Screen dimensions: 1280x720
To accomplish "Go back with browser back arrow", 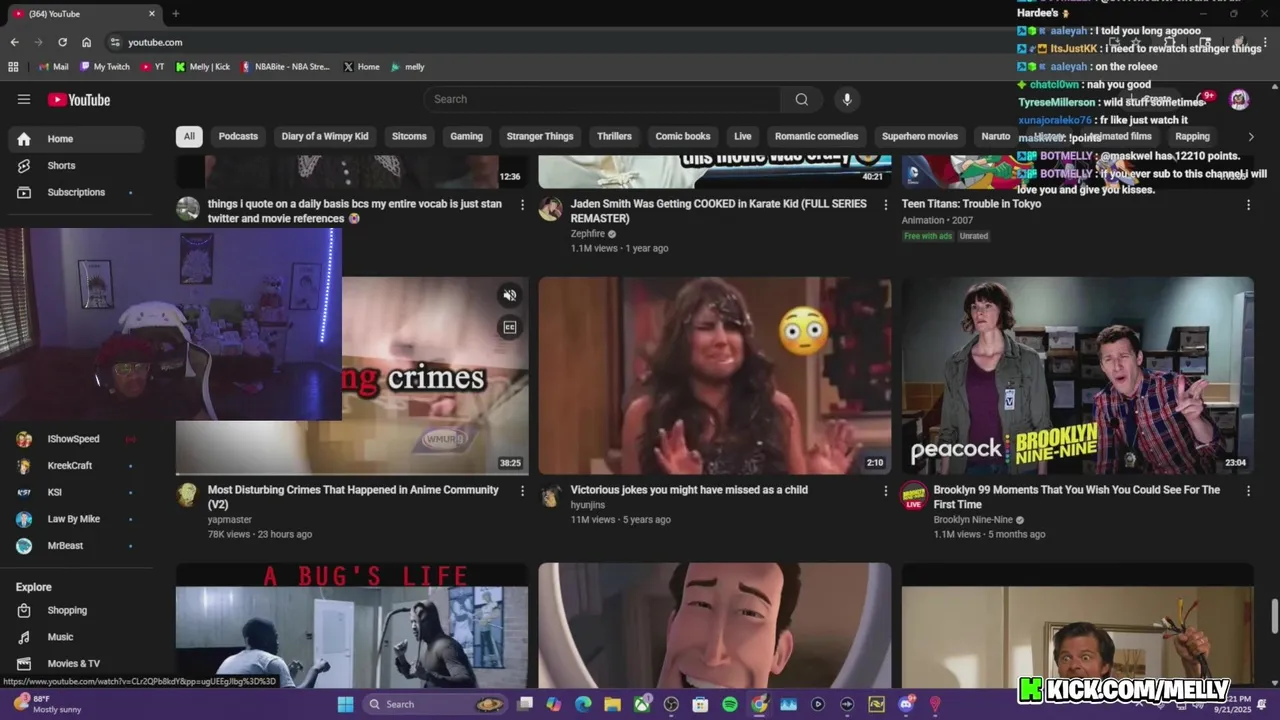I will [14, 42].
